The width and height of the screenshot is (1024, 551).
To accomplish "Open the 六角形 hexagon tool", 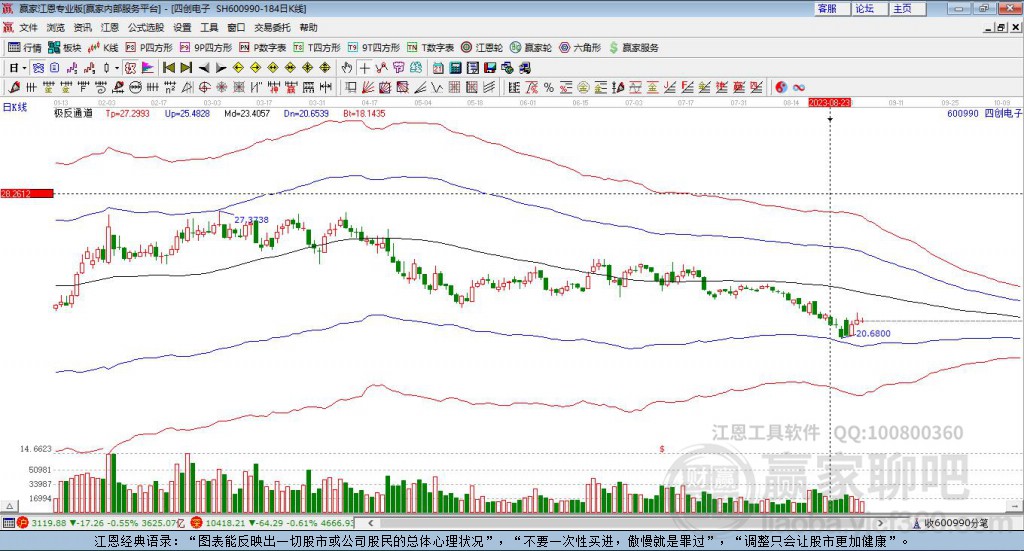I will click(x=579, y=47).
